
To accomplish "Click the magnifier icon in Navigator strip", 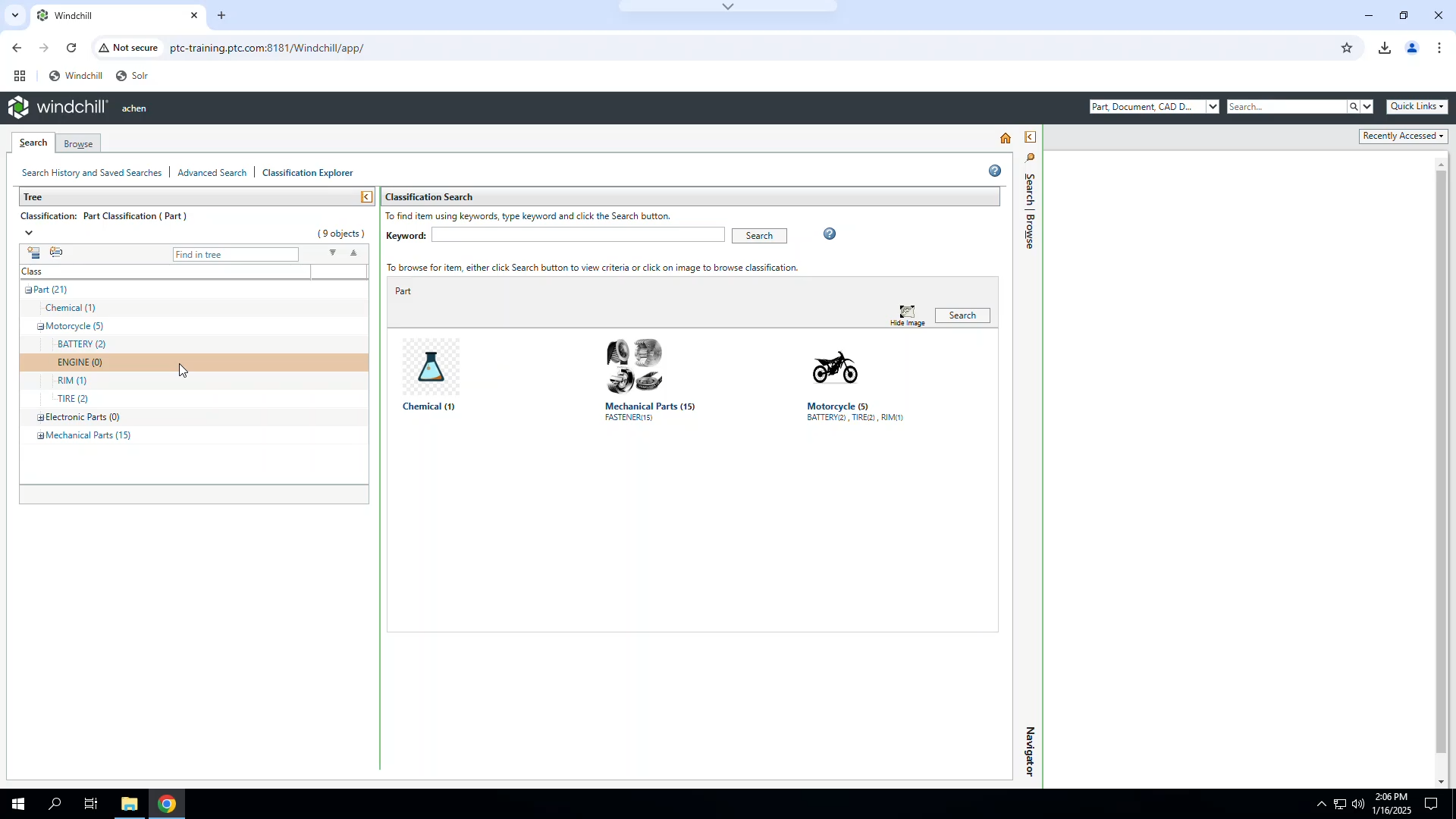I will click(1029, 158).
